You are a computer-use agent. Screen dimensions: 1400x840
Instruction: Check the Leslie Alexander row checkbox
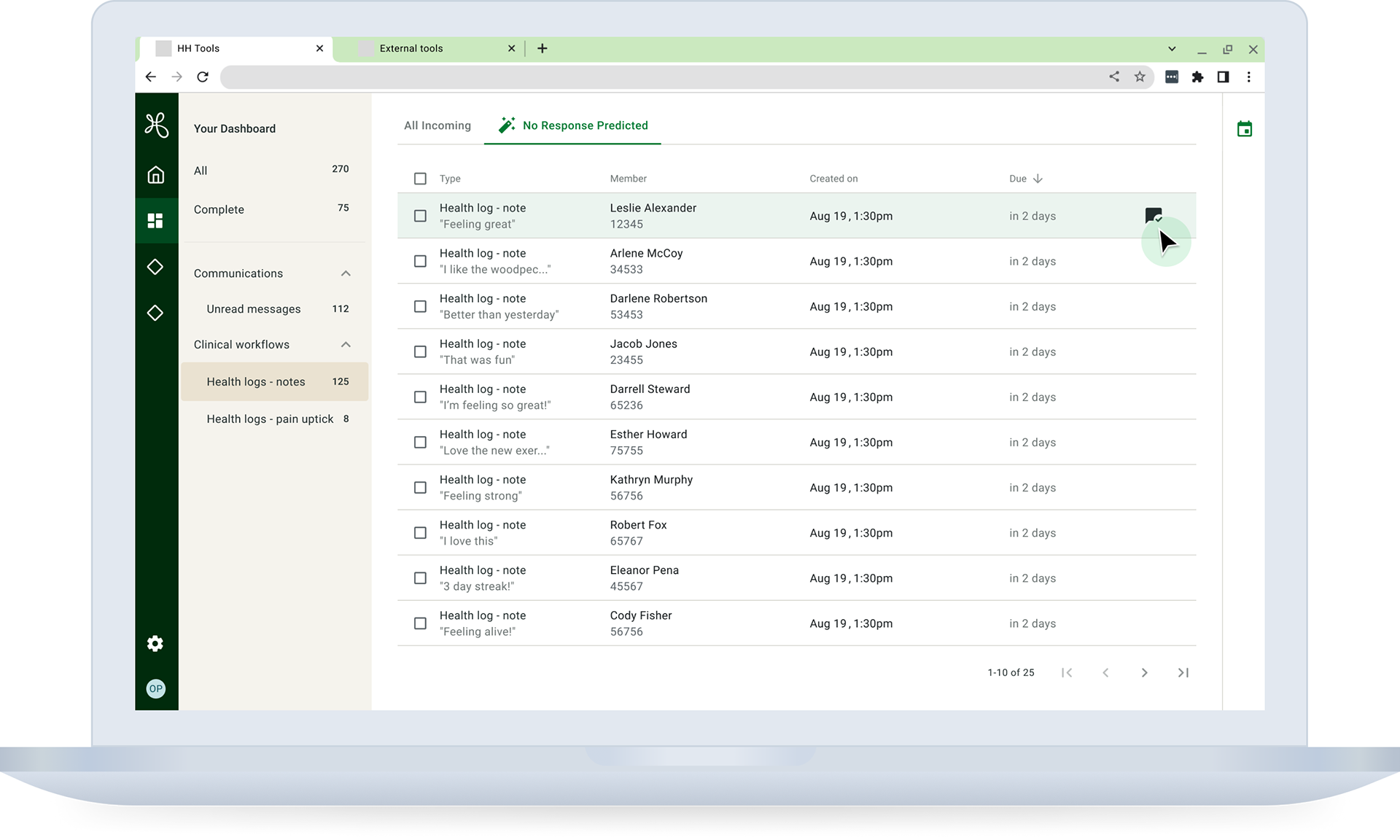click(x=420, y=216)
